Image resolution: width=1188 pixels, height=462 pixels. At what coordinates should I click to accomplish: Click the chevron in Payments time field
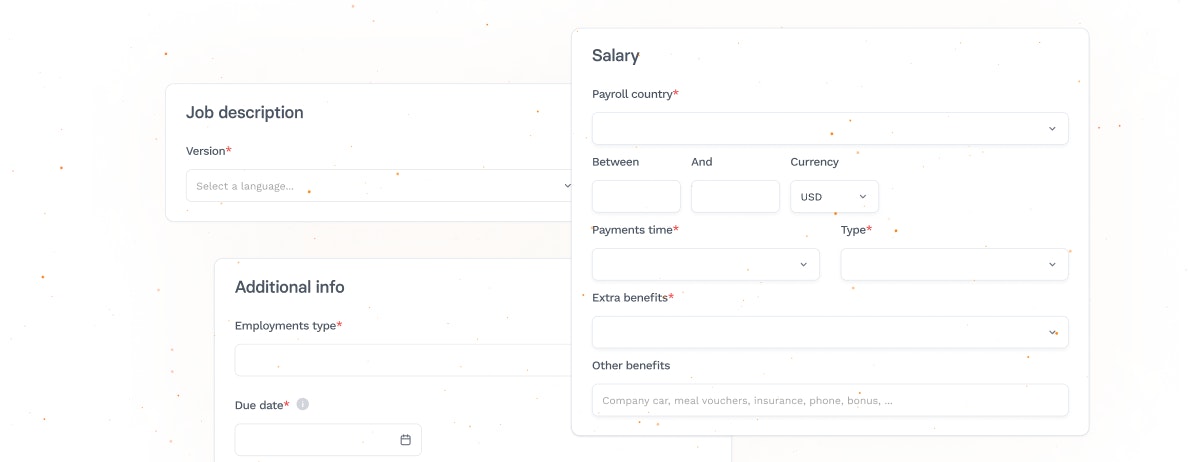[x=803, y=264]
